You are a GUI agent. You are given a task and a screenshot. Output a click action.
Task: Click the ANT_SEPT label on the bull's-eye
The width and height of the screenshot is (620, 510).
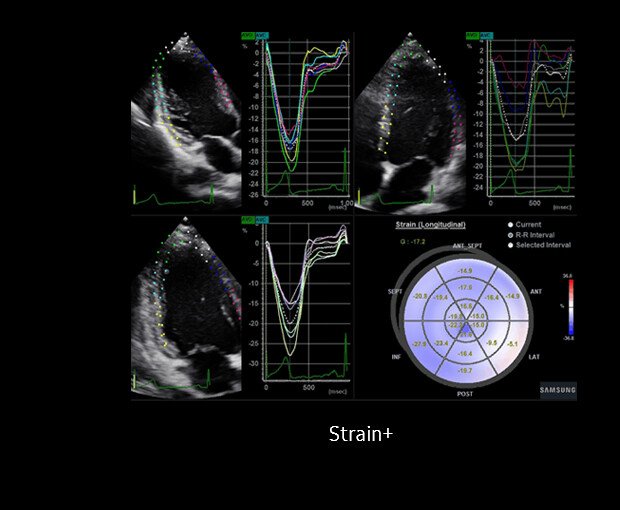[467, 246]
